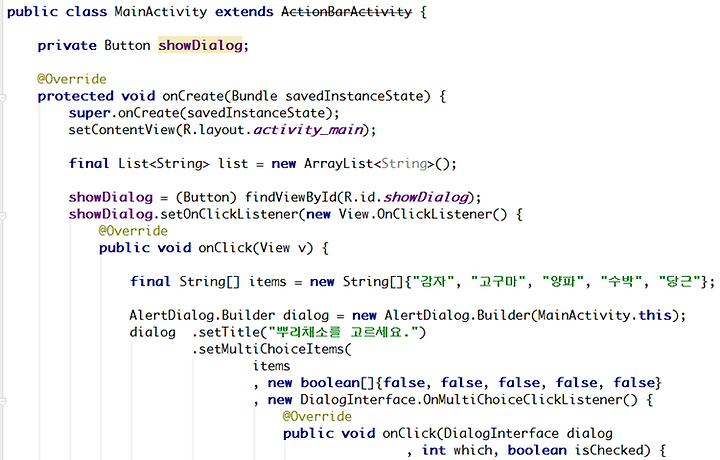Click the "고구마" string literal
Screen dimensions: 720x460
coord(499,281)
